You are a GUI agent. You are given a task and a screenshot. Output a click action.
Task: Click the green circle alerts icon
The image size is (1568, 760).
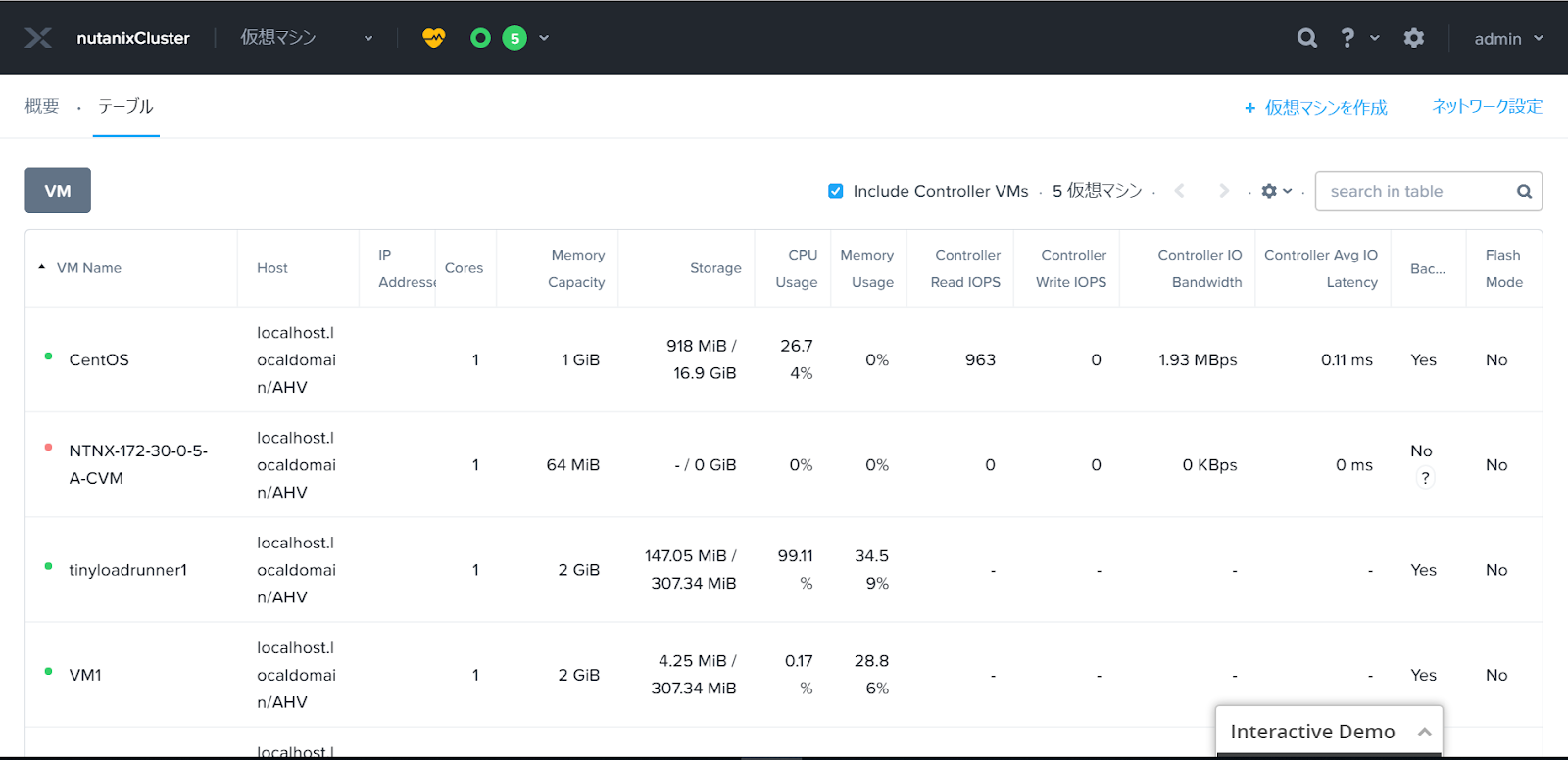(x=480, y=38)
